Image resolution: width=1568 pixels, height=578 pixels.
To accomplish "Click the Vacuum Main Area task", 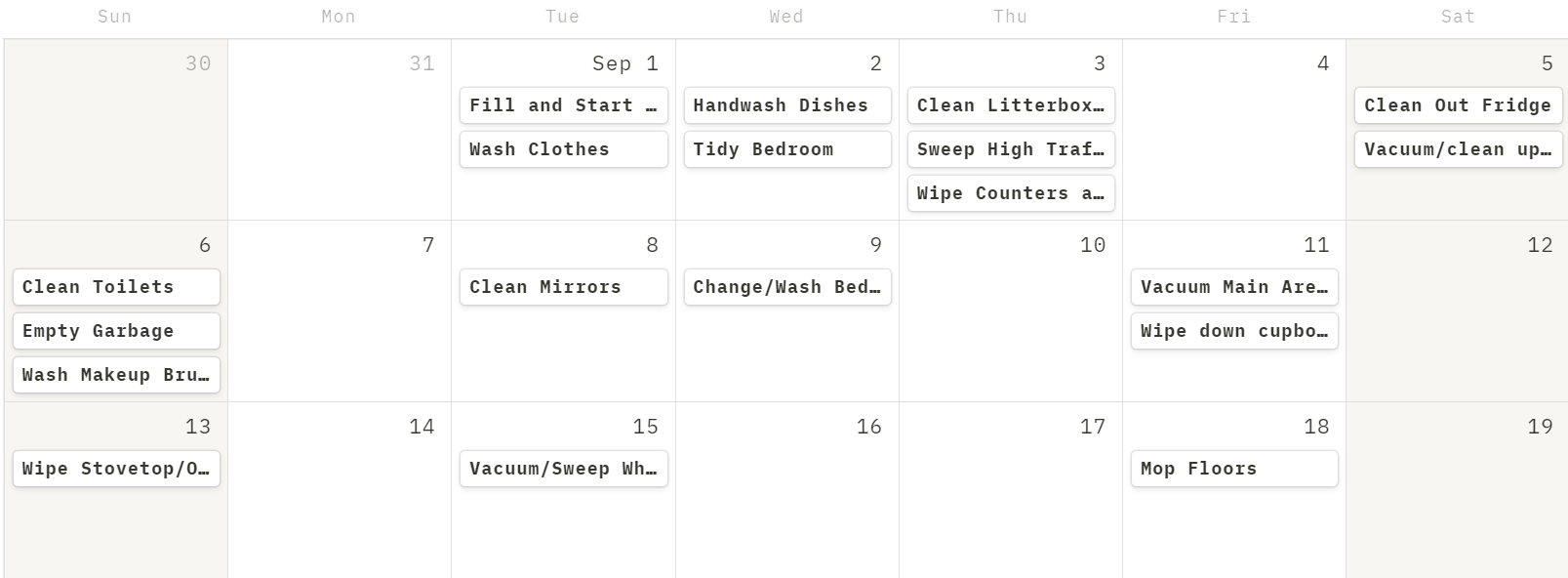I will pos(1234,287).
